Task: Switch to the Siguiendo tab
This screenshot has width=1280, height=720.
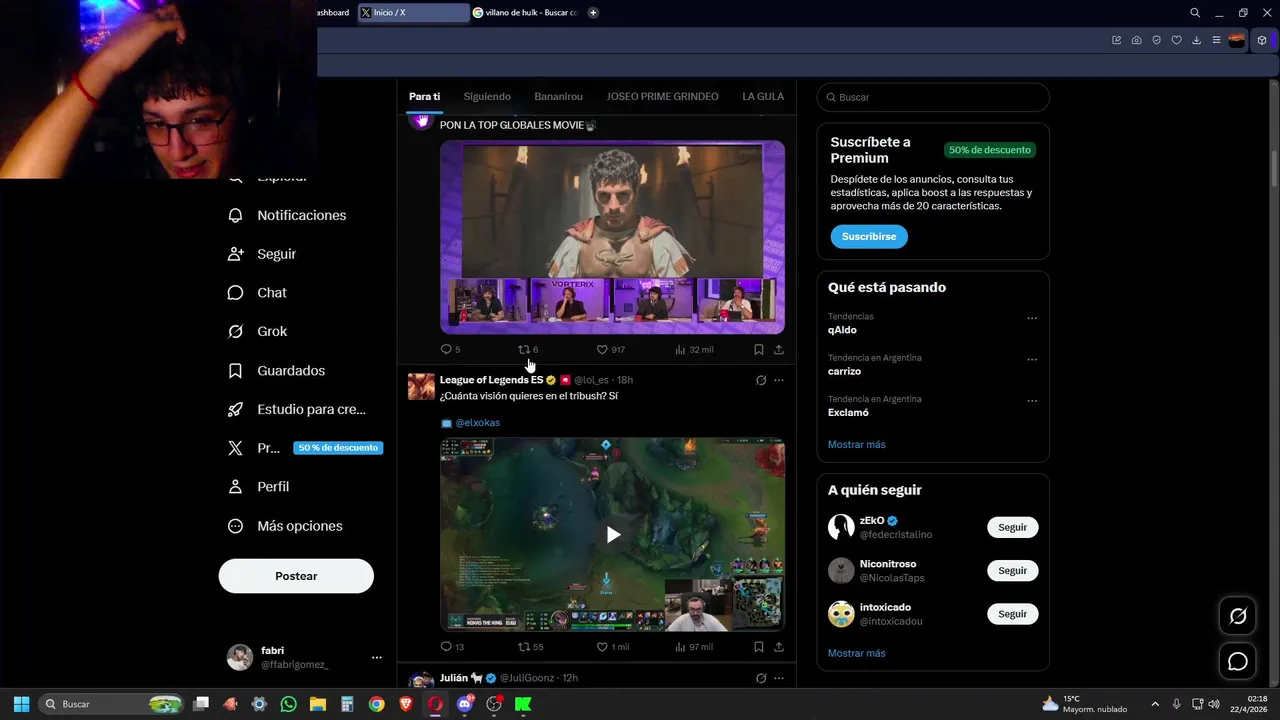Action: 487,97
